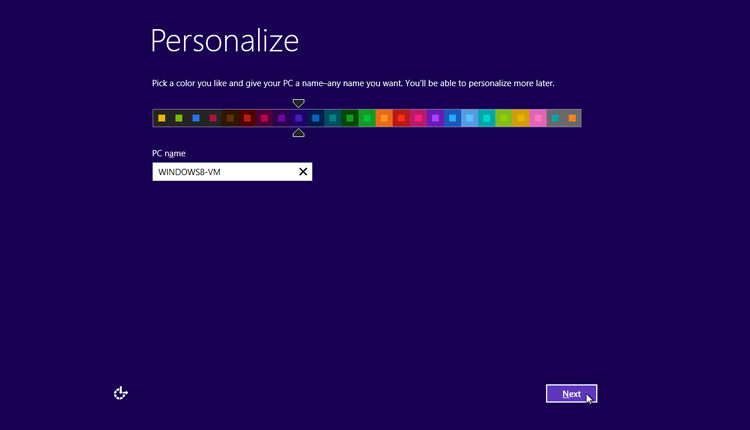Choose the orange swatch on orange background

(x=384, y=118)
